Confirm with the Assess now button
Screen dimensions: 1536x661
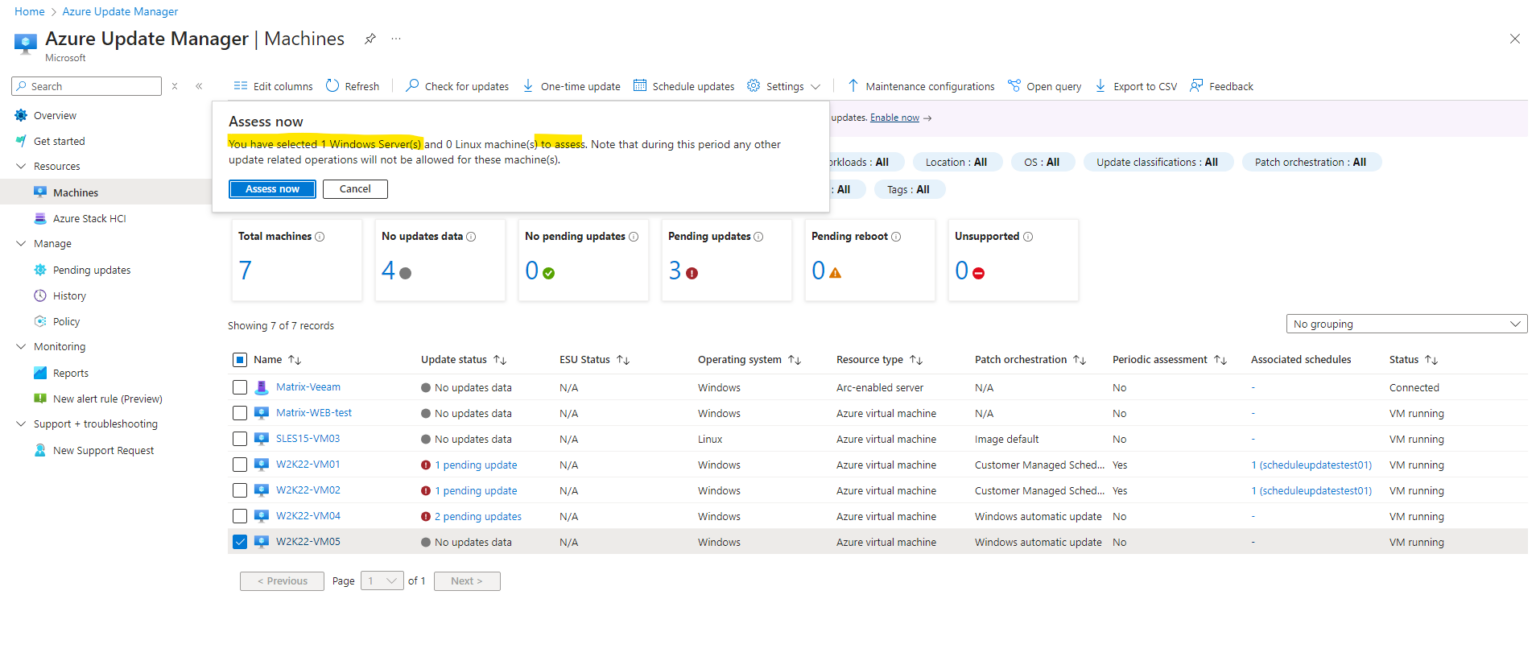pyautogui.click(x=272, y=189)
